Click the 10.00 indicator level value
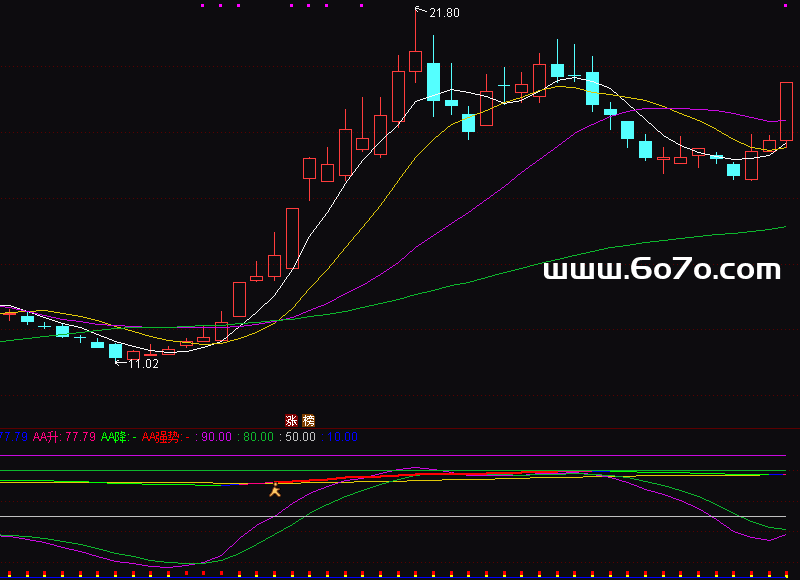This screenshot has width=800, height=580. pyautogui.click(x=342, y=437)
